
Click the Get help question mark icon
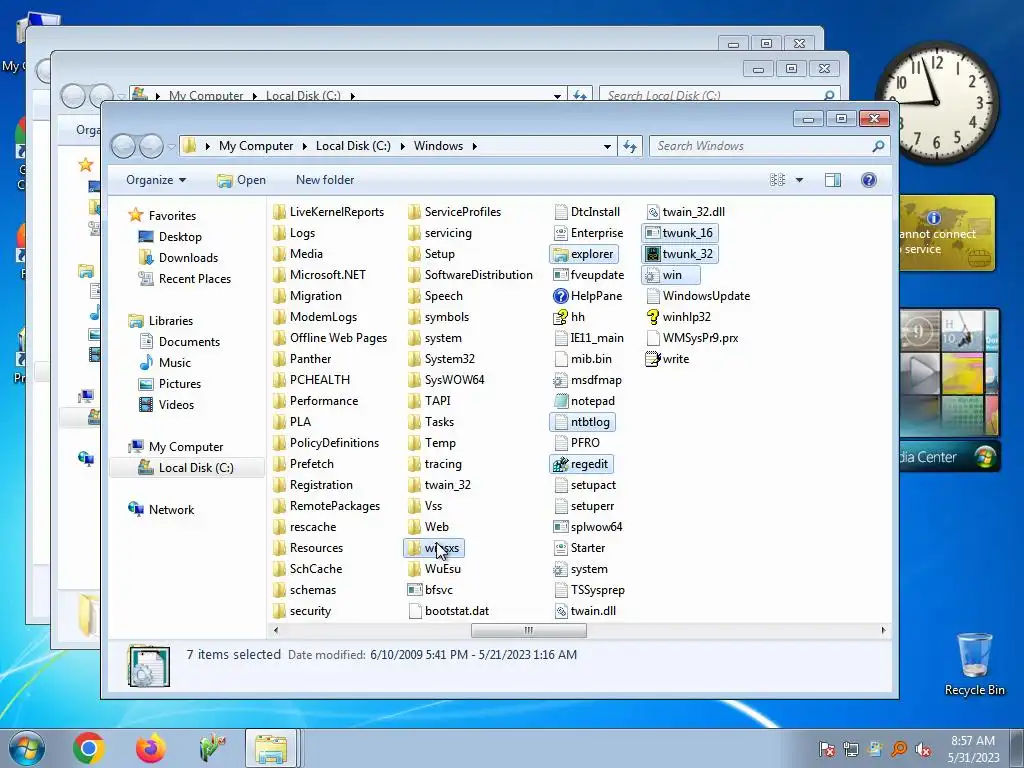[869, 180]
